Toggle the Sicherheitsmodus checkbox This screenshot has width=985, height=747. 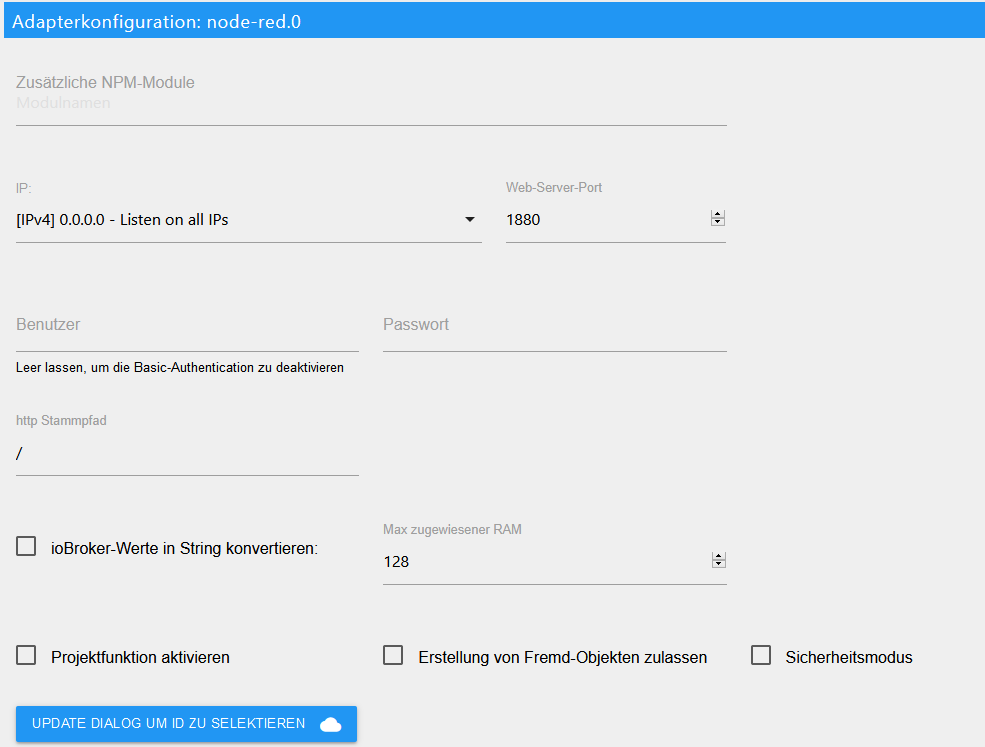click(x=761, y=656)
